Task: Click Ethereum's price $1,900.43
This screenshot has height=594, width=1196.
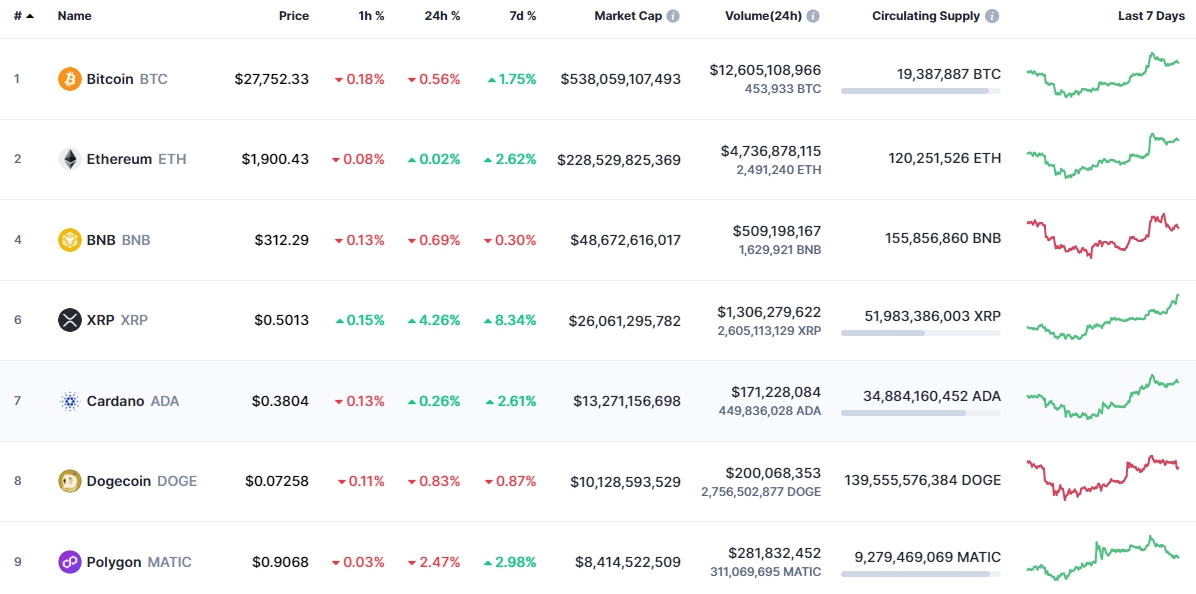Action: 275,159
